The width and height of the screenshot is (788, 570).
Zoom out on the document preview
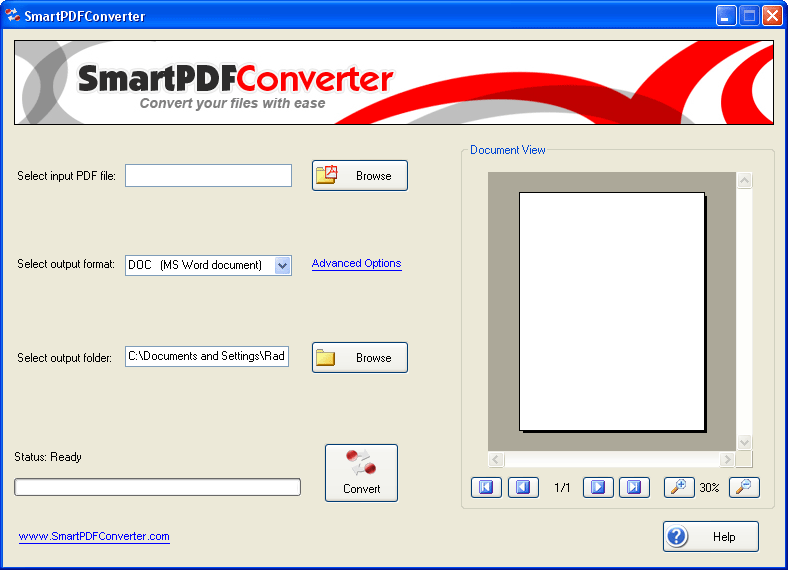[744, 487]
